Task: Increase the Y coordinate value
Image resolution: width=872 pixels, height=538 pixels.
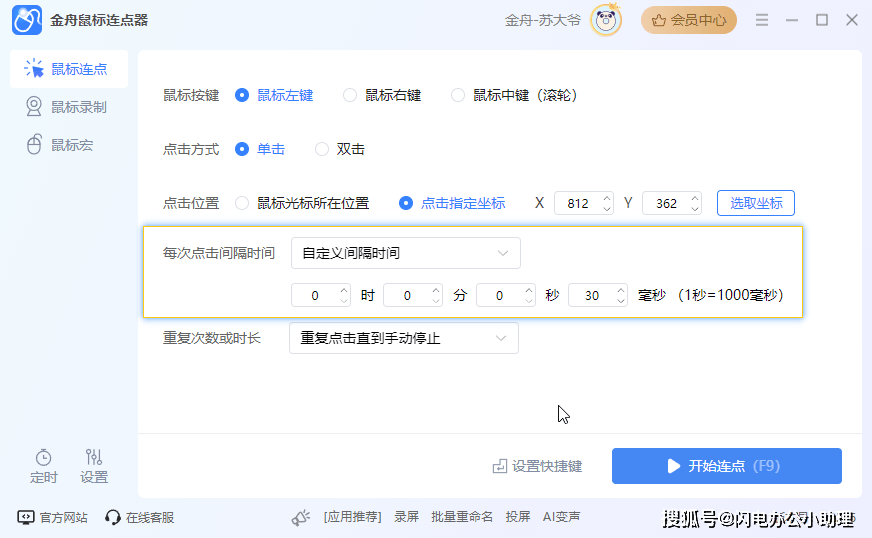Action: pos(695,198)
